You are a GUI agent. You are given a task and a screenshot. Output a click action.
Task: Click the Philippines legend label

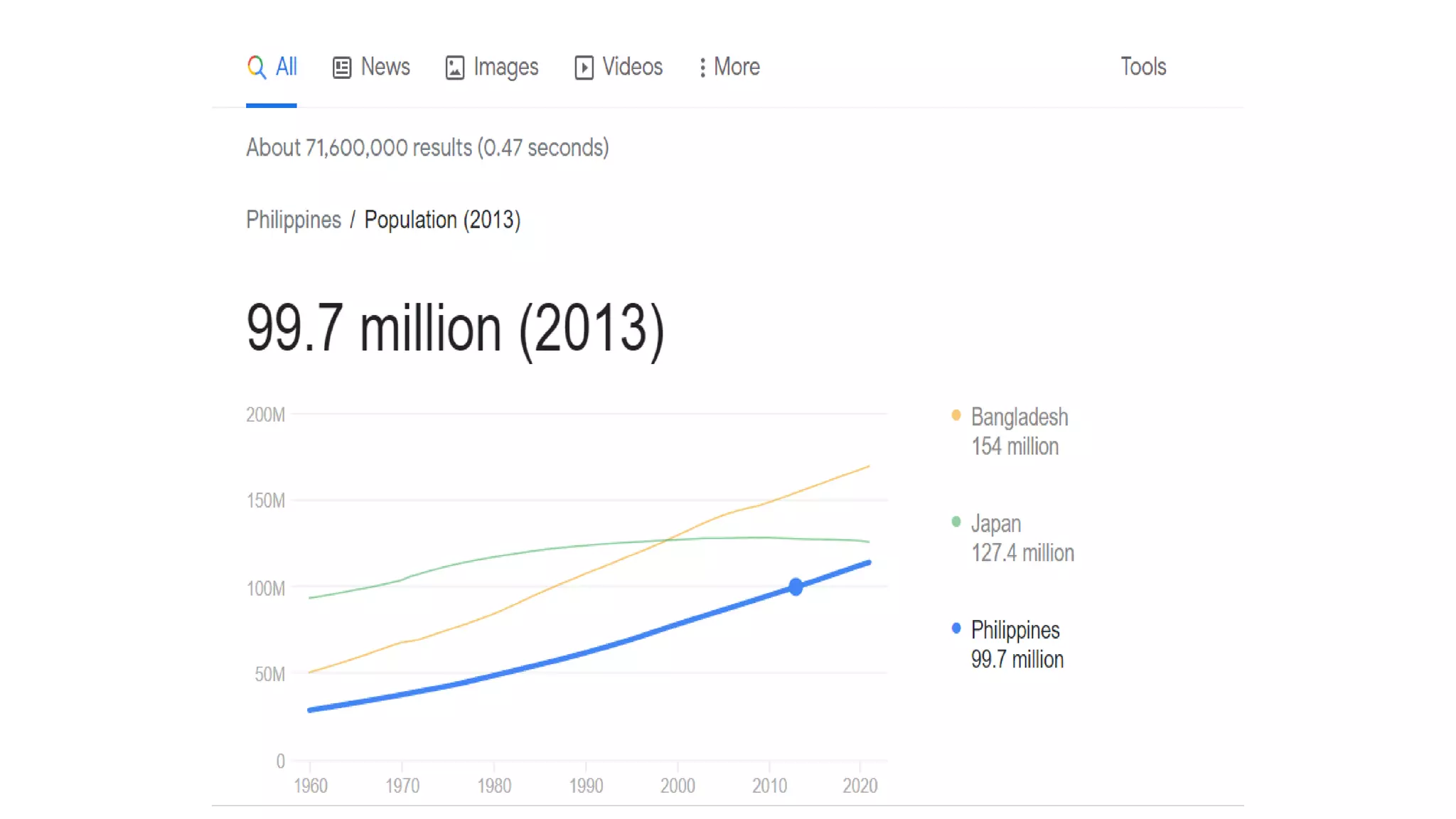pyautogui.click(x=1015, y=631)
